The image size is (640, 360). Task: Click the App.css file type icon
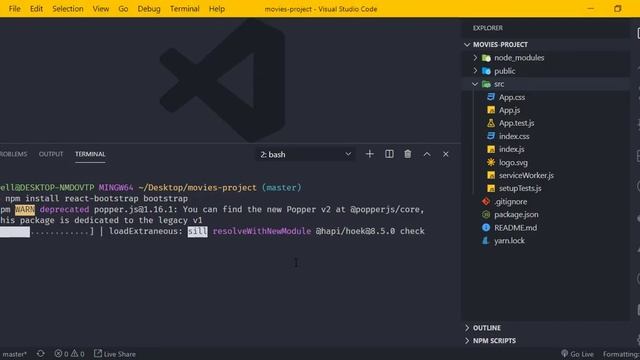[491, 97]
